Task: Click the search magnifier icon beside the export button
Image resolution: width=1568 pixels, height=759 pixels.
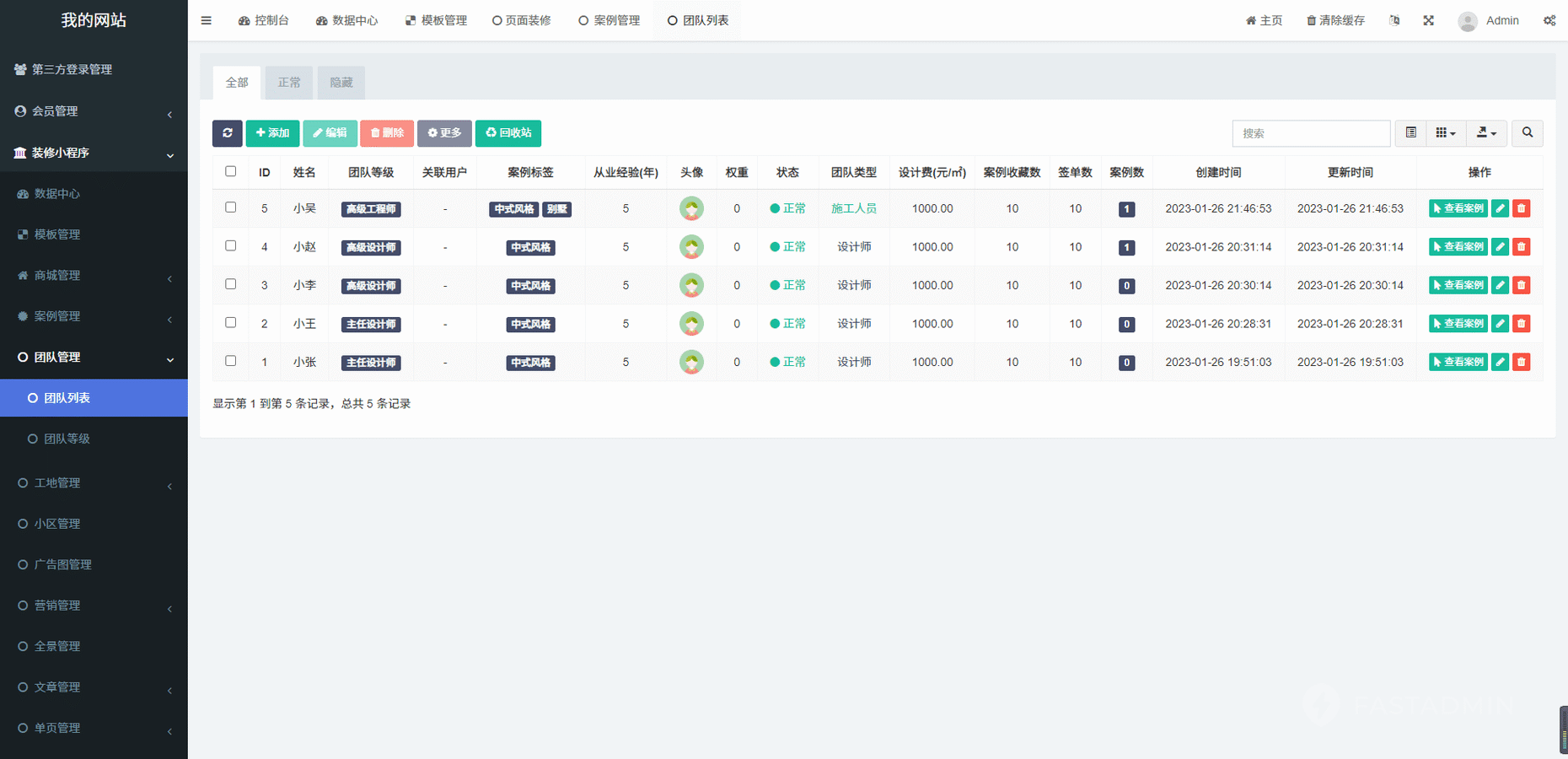Action: pyautogui.click(x=1527, y=133)
